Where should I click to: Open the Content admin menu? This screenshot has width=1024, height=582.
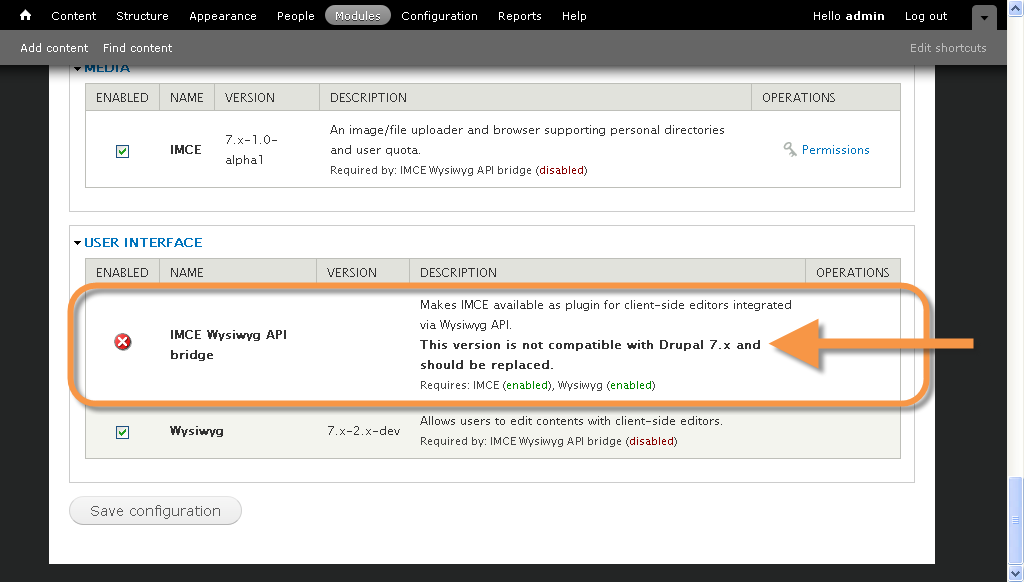tap(74, 16)
